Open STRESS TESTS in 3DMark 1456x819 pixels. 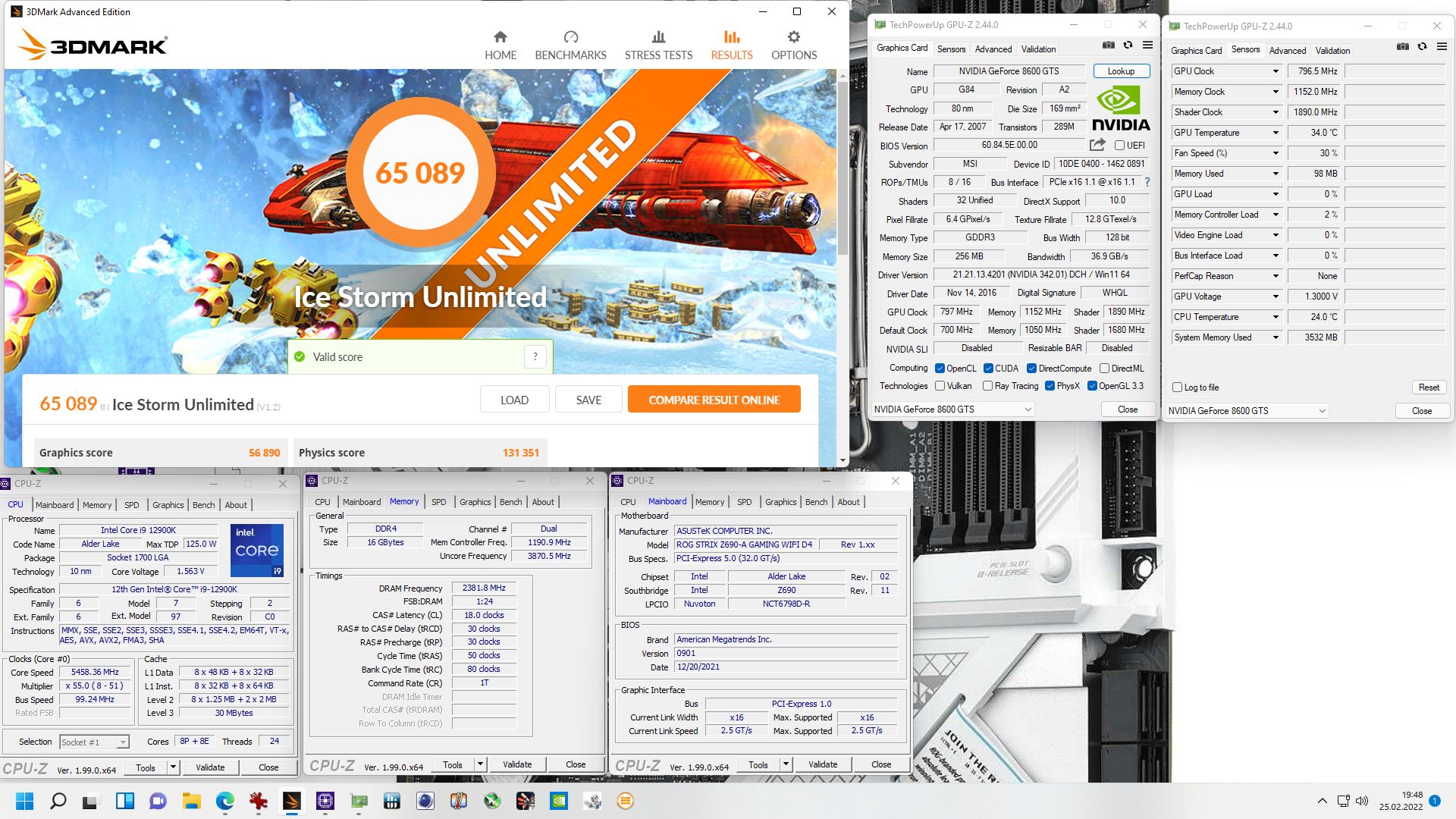tap(658, 45)
